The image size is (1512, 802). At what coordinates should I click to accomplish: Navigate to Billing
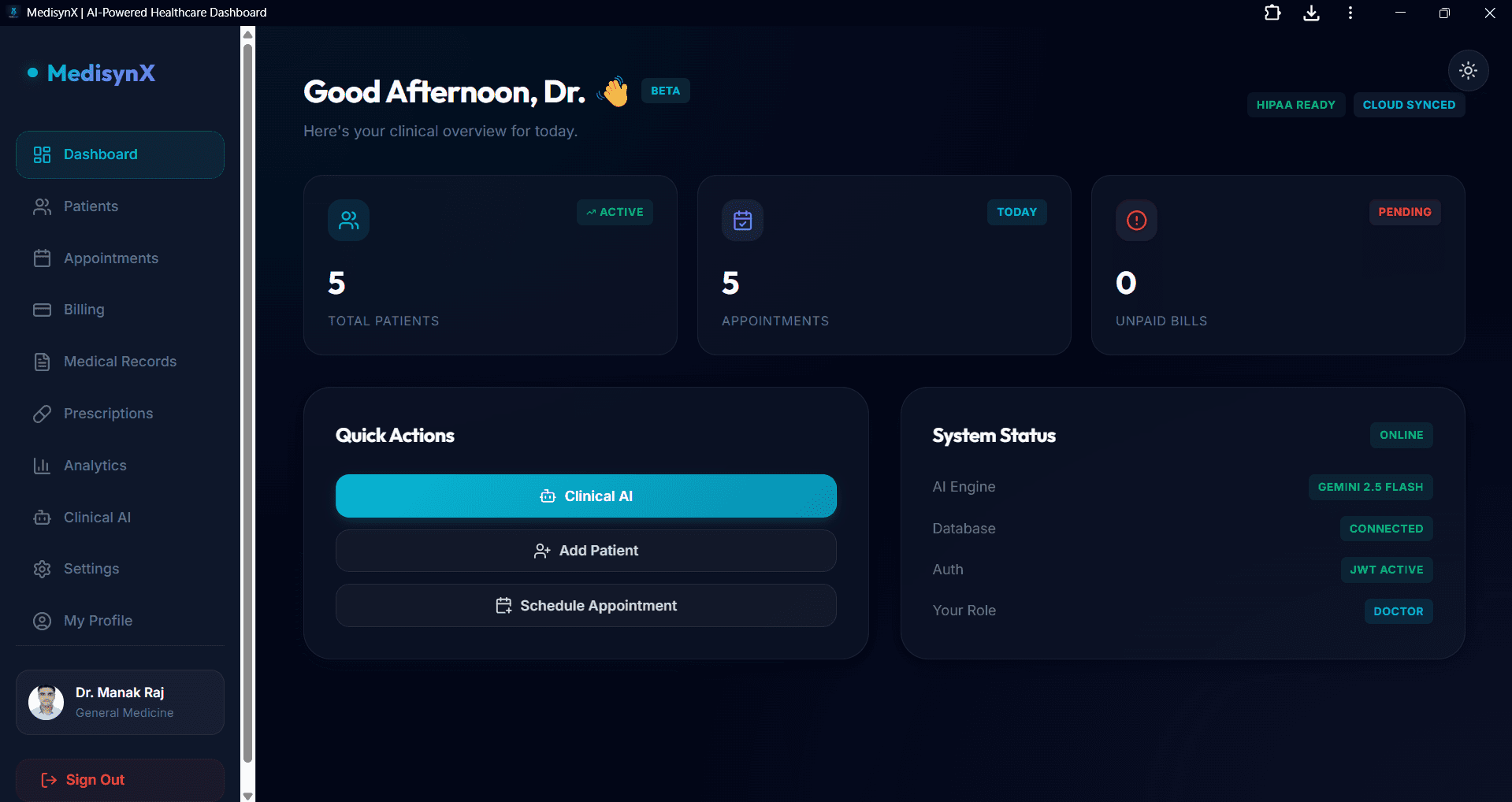tap(120, 310)
